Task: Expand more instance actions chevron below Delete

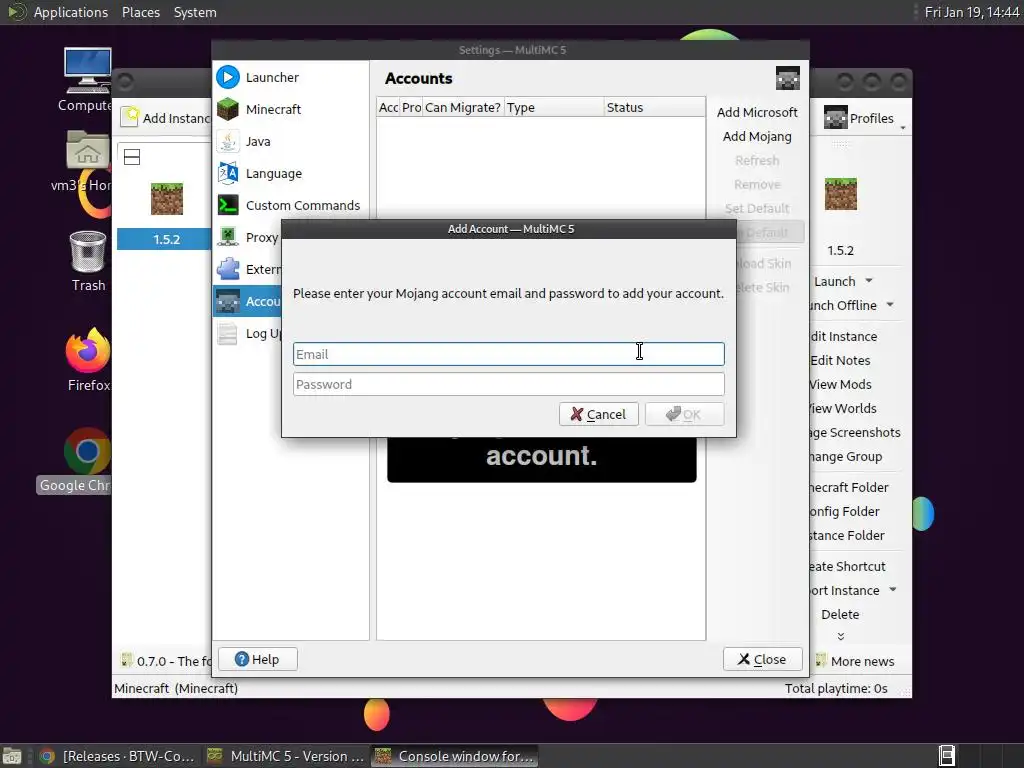Action: (x=840, y=636)
